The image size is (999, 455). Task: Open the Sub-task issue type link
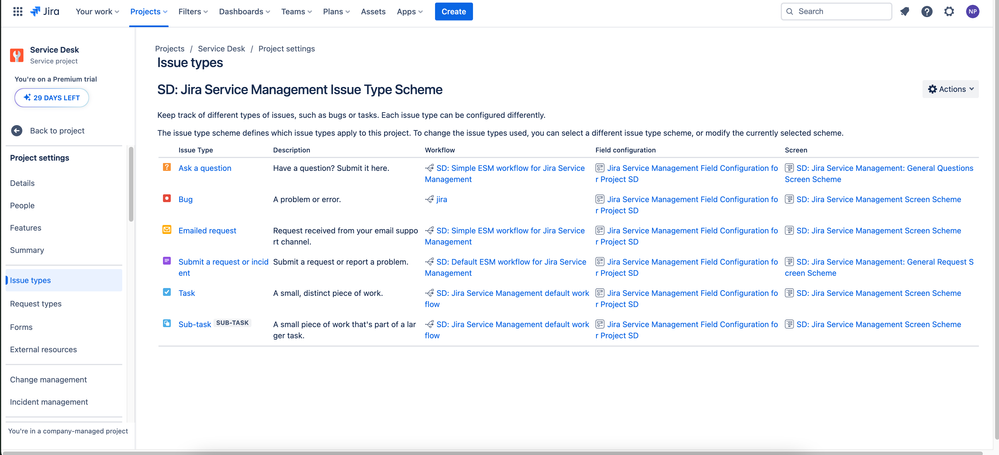point(194,324)
